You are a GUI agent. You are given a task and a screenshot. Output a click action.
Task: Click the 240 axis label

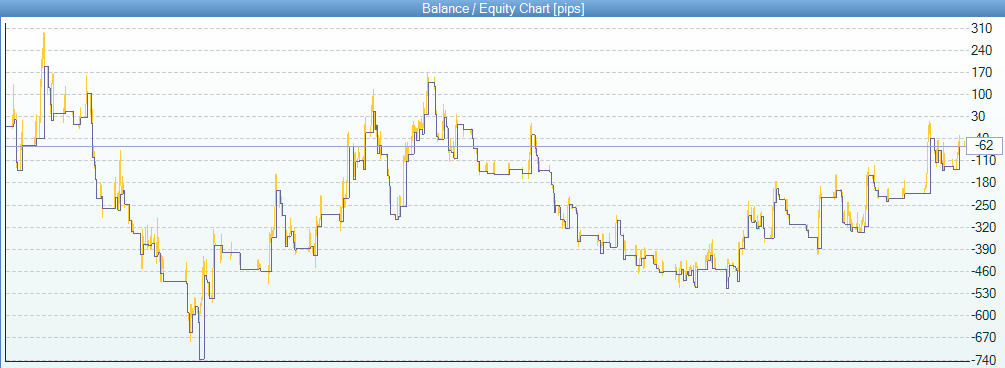pos(981,51)
